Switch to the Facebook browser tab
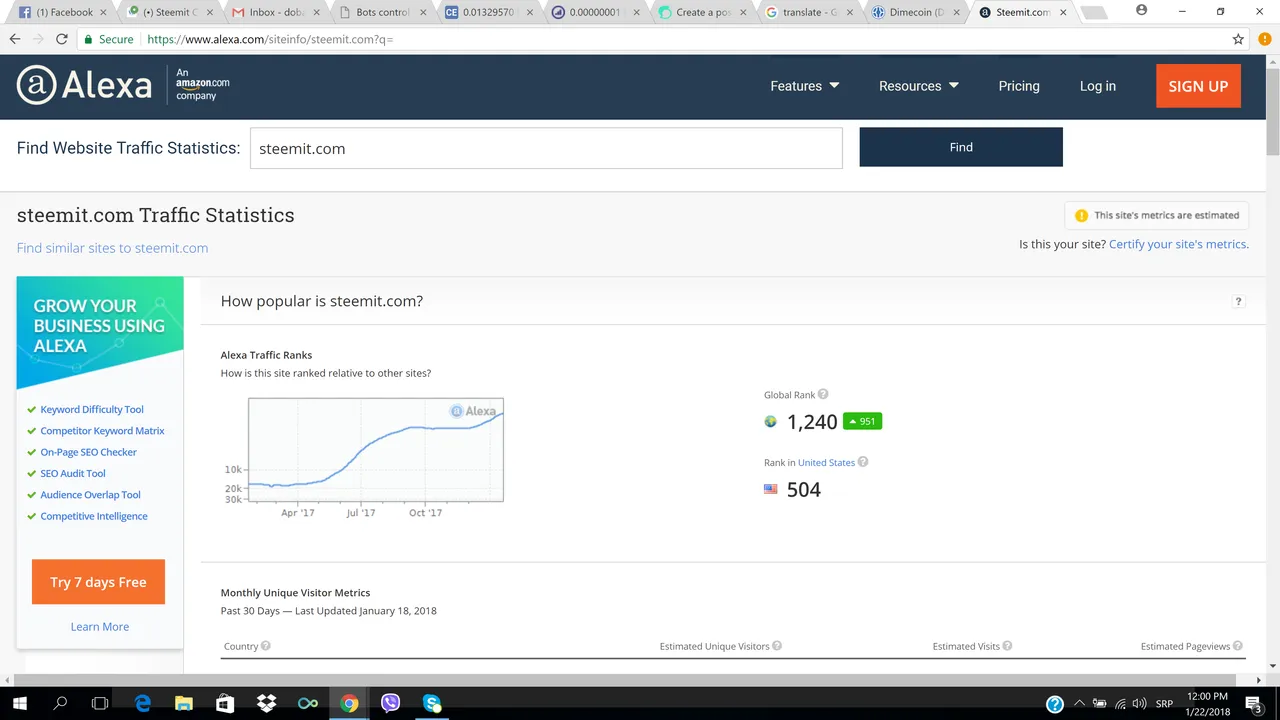Screen dimensions: 1280x720 pyautogui.click(x=63, y=12)
